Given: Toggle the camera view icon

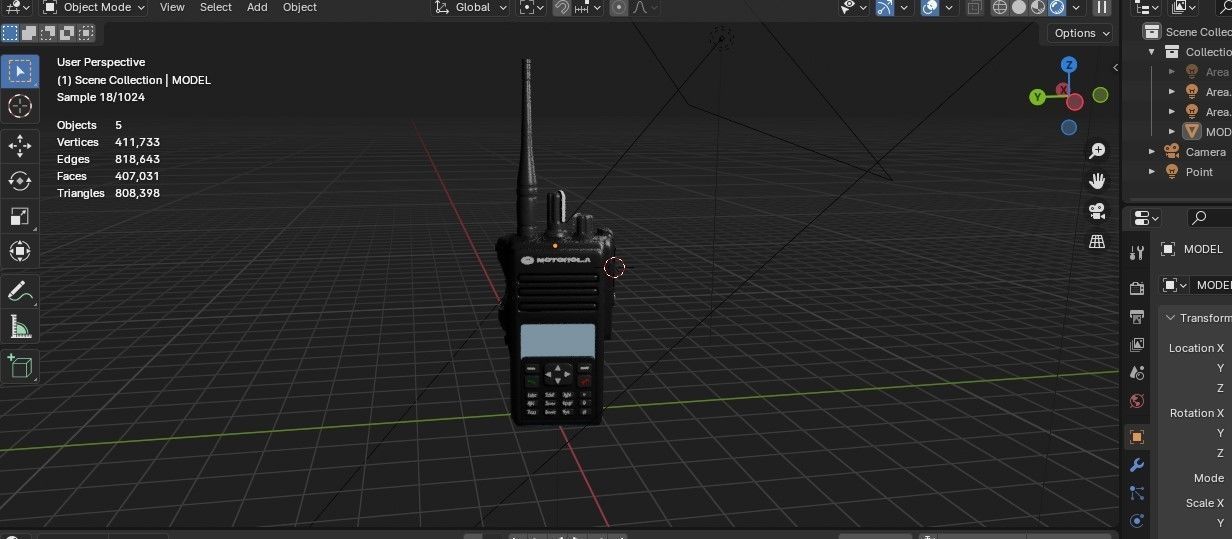Looking at the screenshot, I should (1097, 211).
